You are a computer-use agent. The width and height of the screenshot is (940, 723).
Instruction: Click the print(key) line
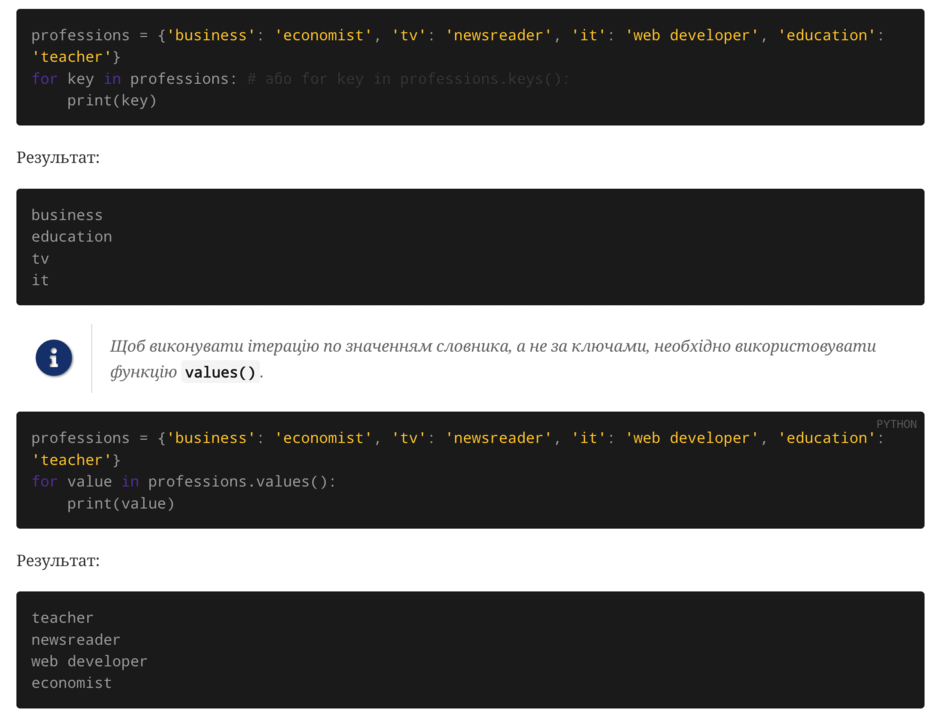[x=112, y=100]
